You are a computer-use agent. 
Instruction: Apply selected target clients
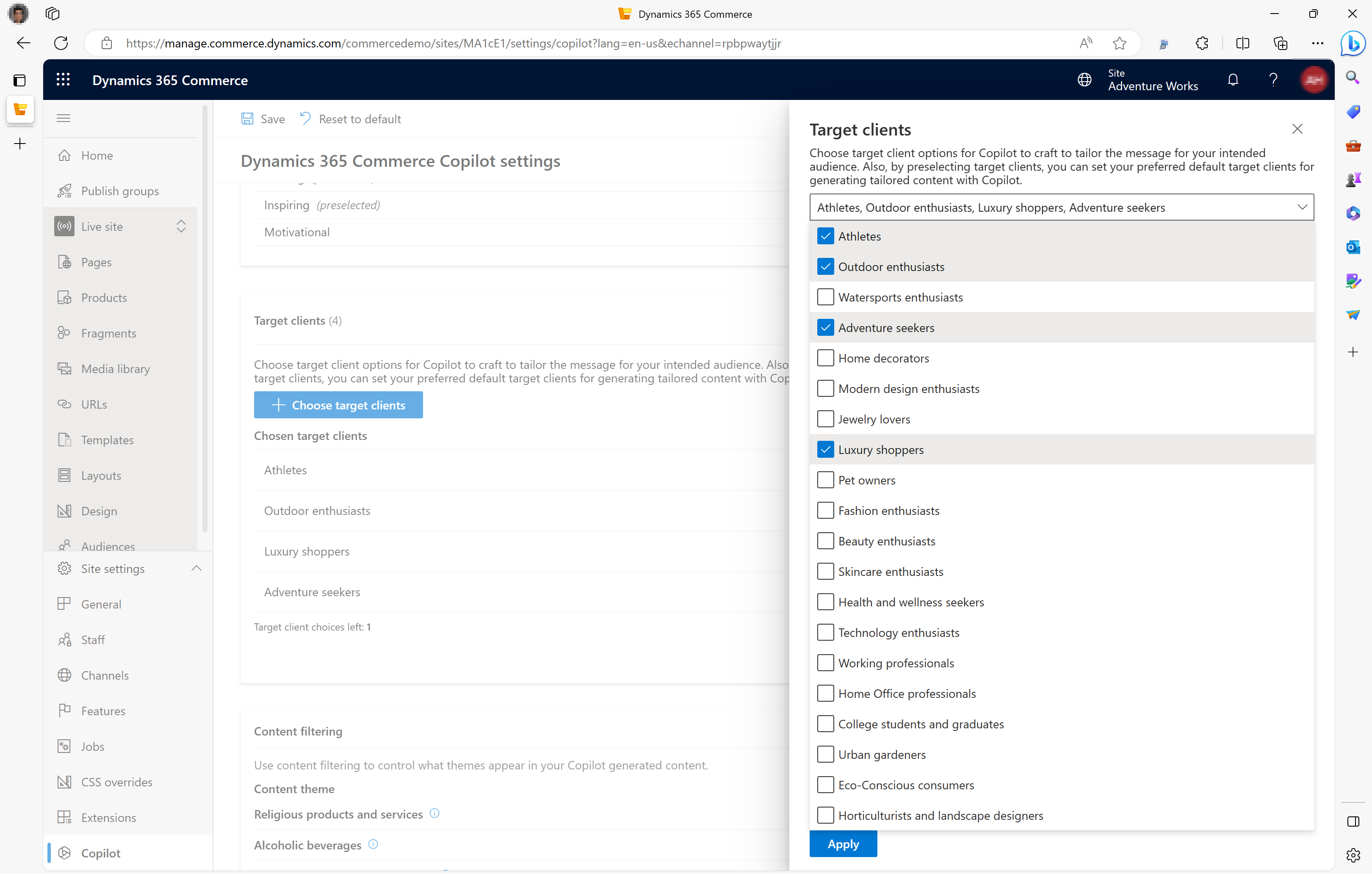[x=843, y=844]
